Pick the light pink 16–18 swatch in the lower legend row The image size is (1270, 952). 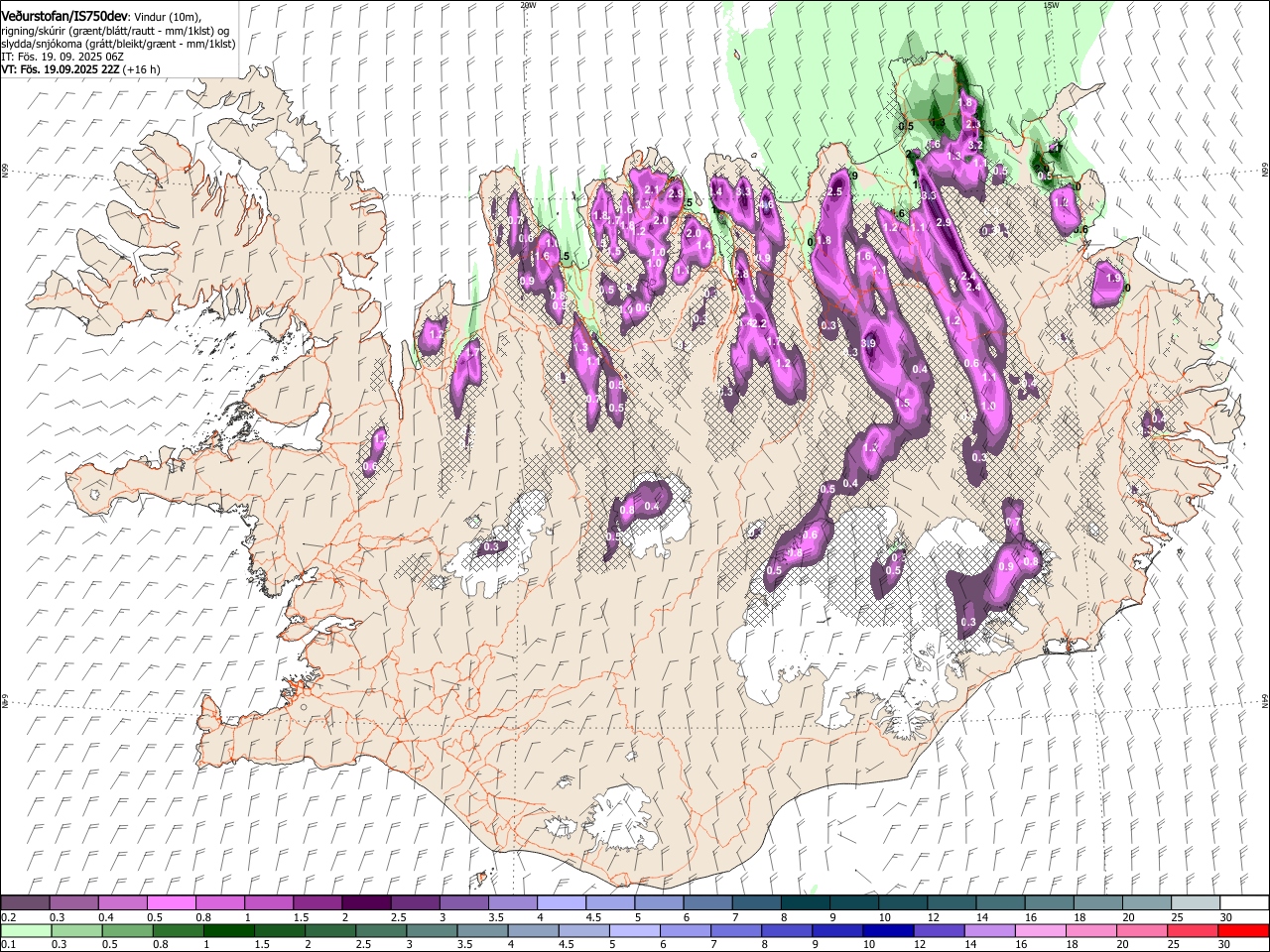coord(1040,930)
